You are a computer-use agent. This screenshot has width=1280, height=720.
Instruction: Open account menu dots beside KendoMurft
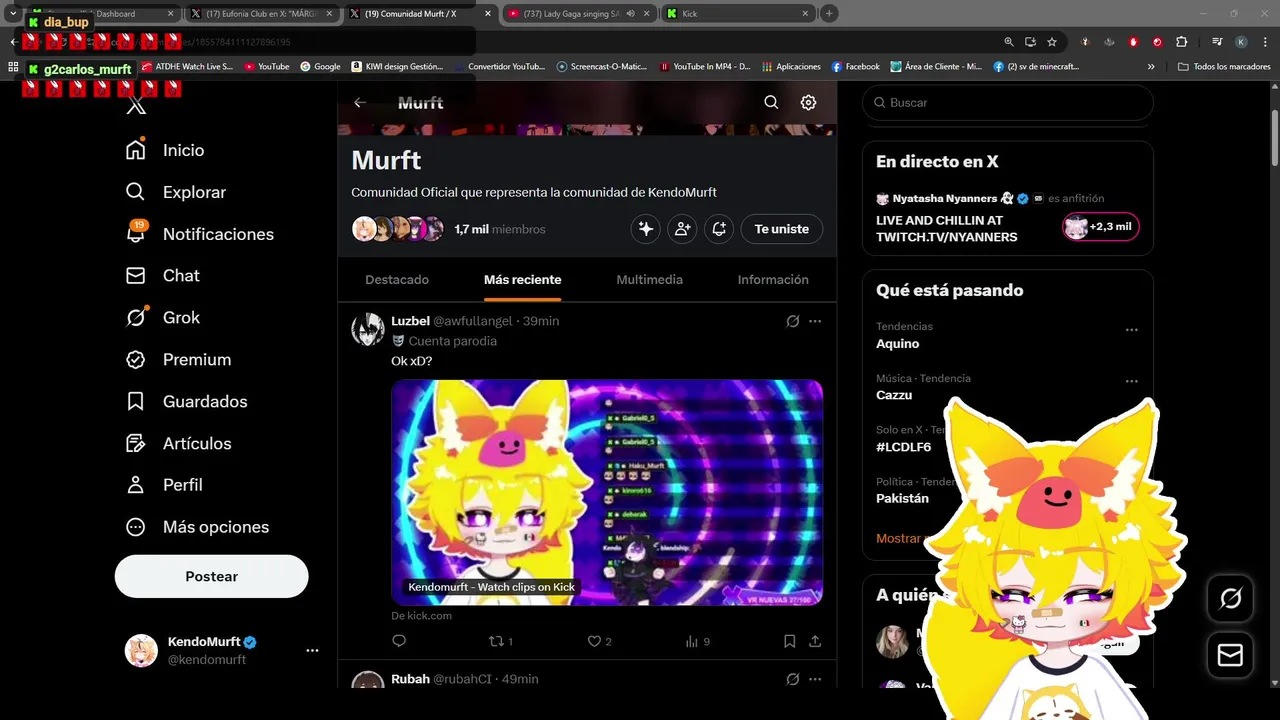coord(312,650)
